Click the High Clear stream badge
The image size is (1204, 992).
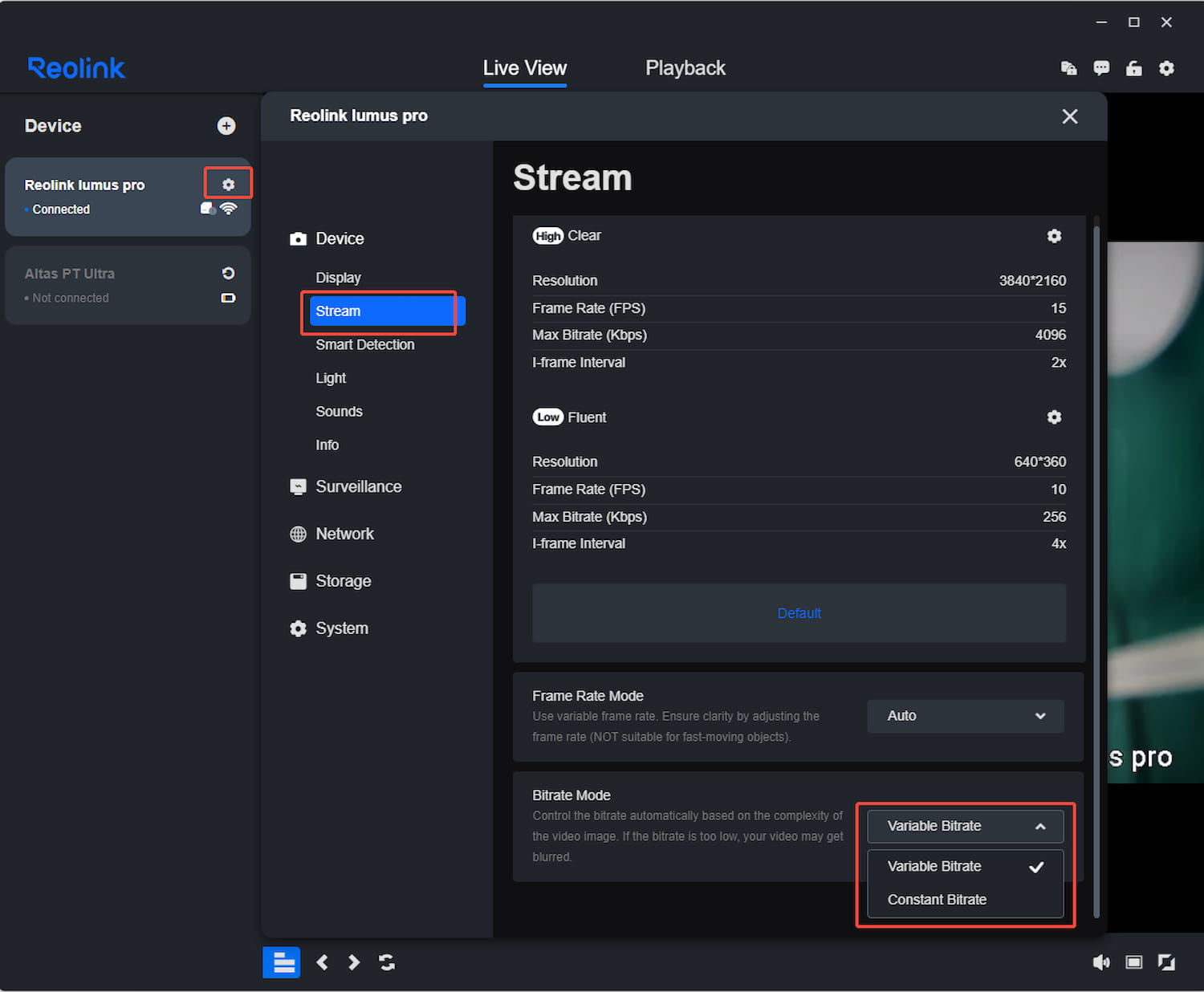point(548,236)
